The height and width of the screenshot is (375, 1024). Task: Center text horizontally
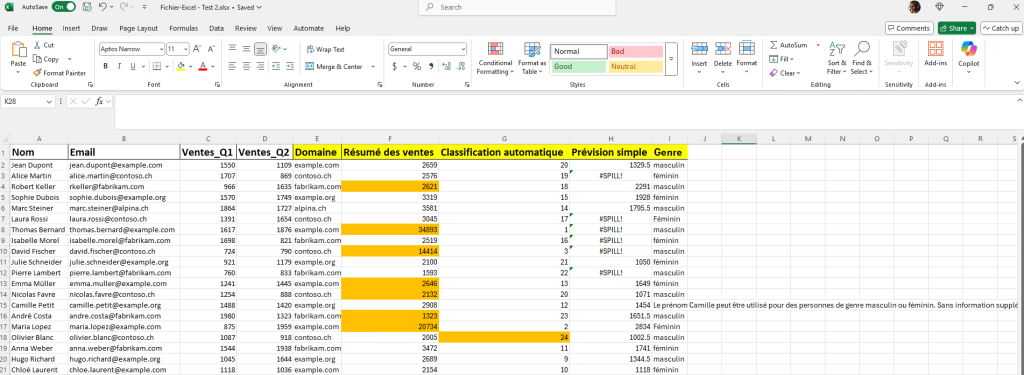(246, 66)
